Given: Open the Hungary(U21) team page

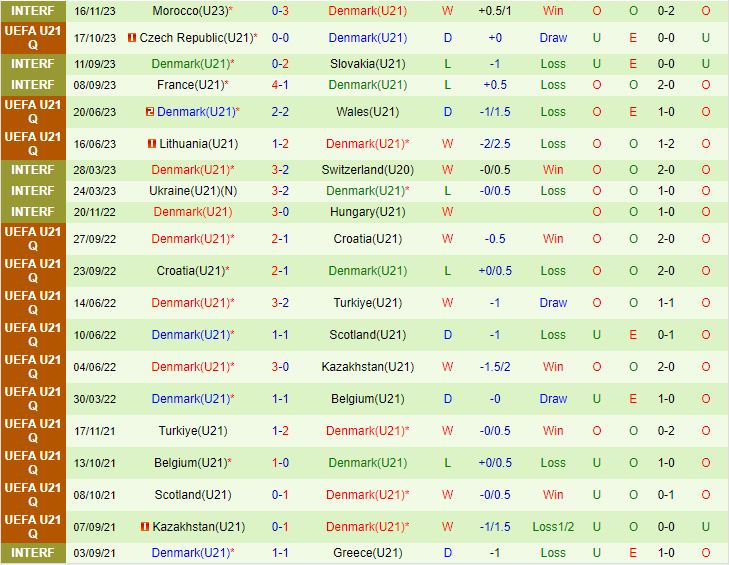Looking at the screenshot, I should pos(367,212).
